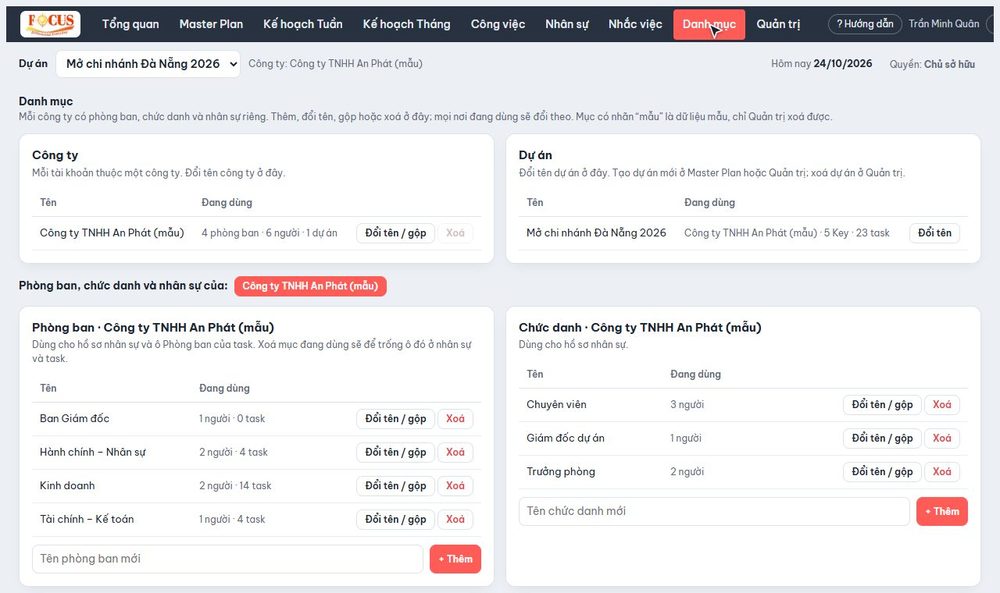Screen dimensions: 1000x593
Task: Rename or merge Giám đốc dự án title
Action: click(882, 438)
